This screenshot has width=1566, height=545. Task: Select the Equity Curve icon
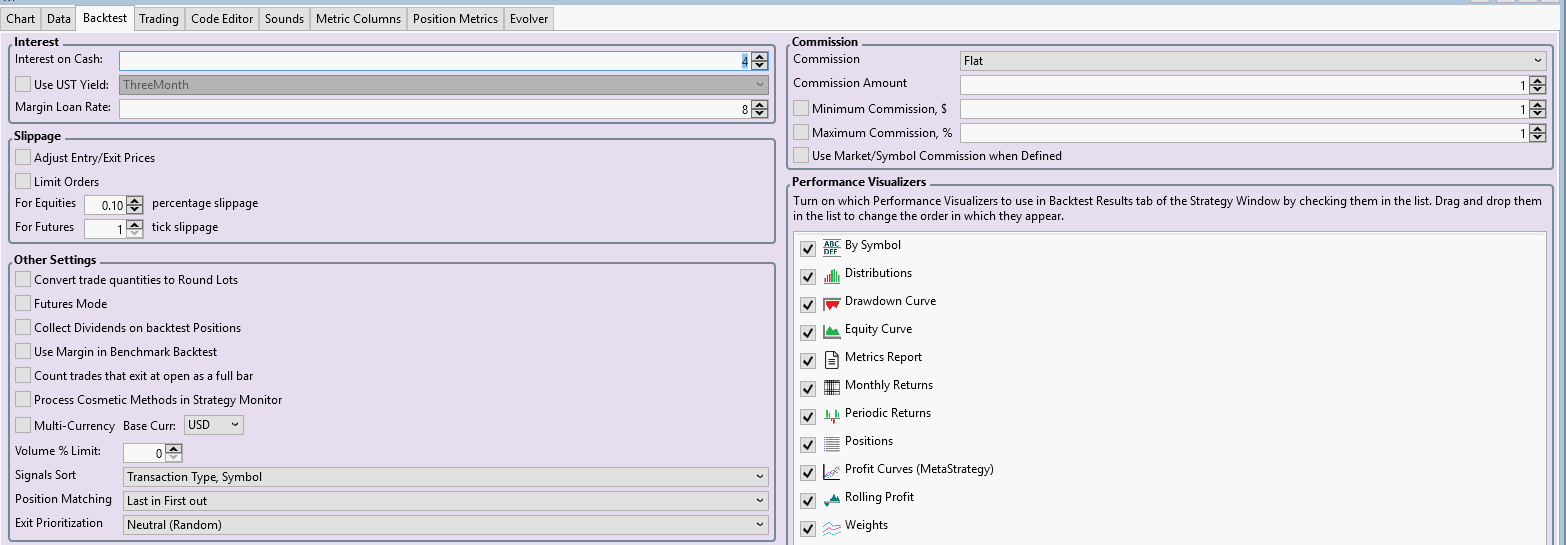831,331
